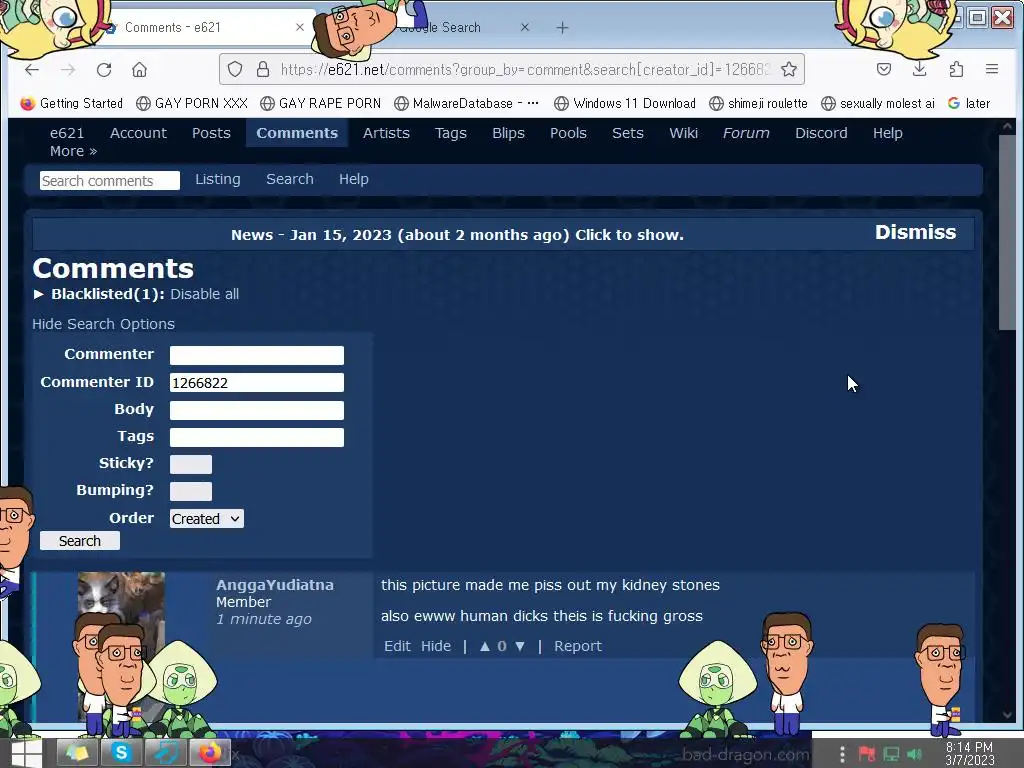Go back using the browser back arrow

[x=31, y=69]
